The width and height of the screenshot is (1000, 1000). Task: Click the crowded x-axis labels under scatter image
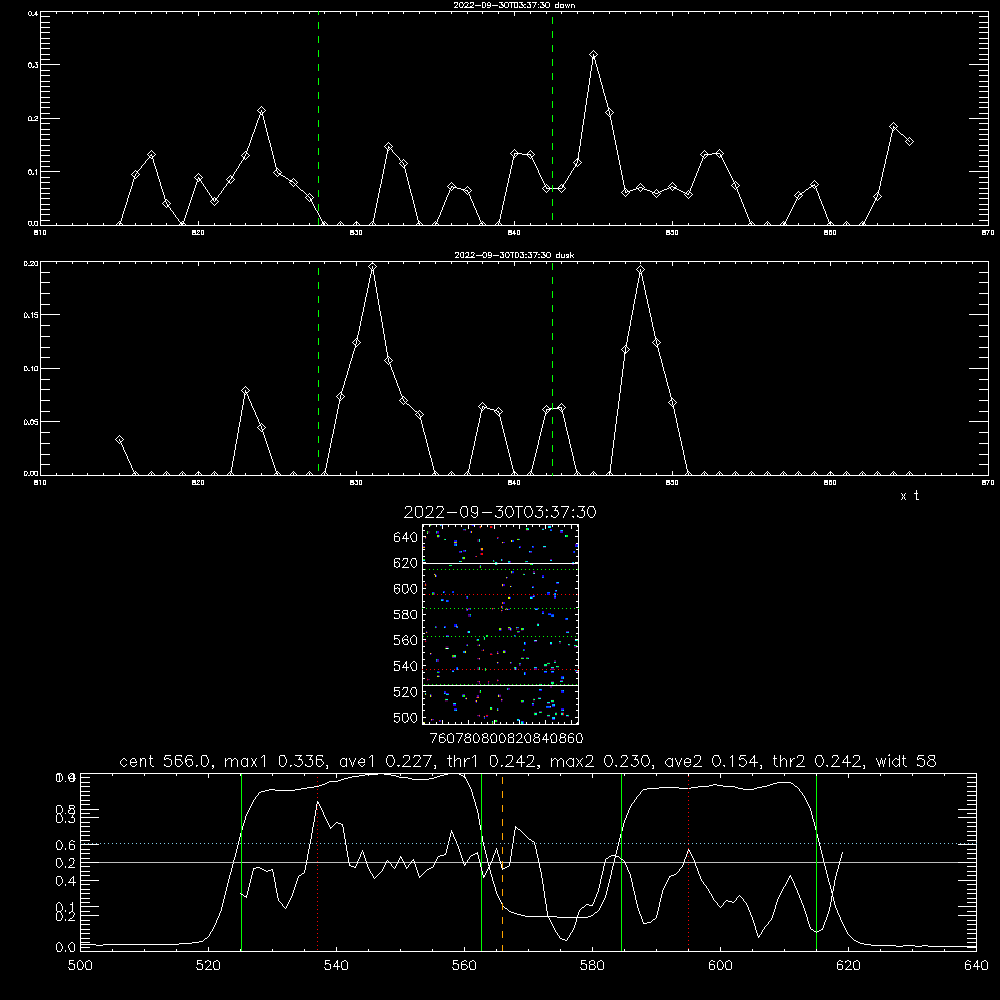[506, 739]
